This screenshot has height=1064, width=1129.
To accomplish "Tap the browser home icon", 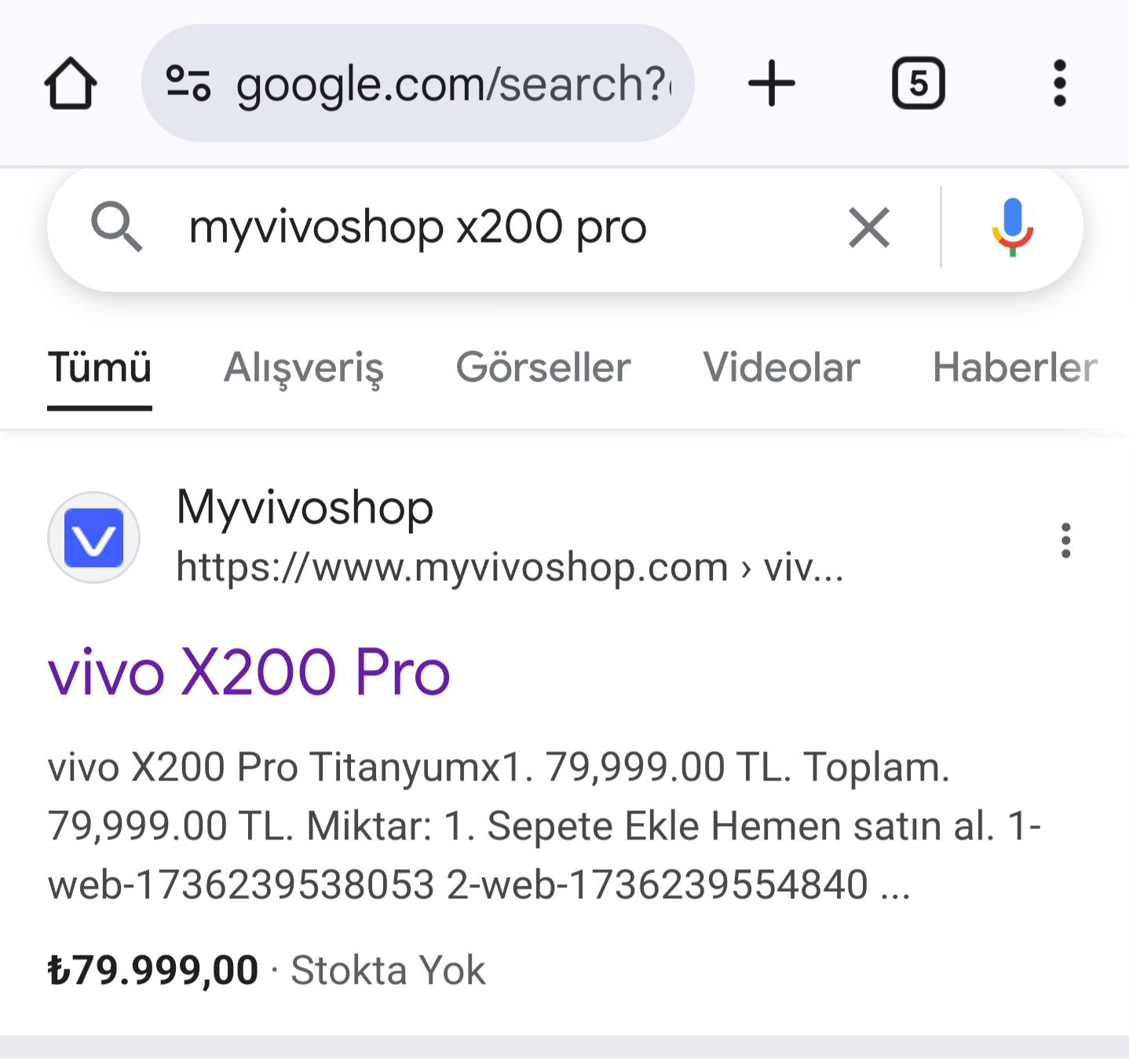I will click(x=71, y=83).
